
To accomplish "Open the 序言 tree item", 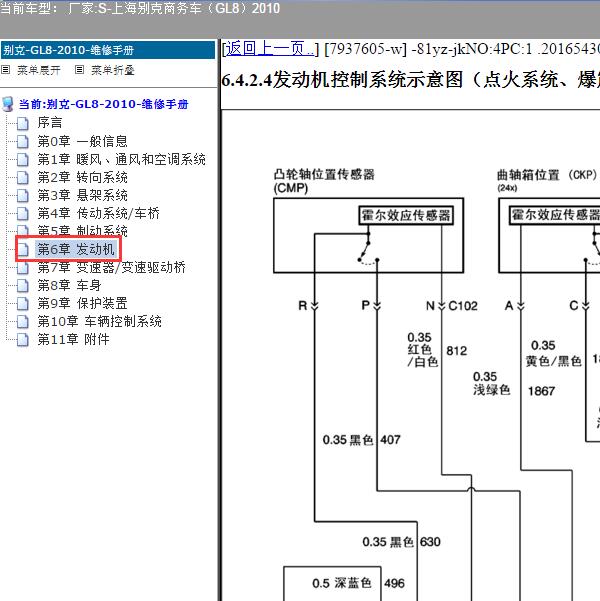I will [x=50, y=123].
